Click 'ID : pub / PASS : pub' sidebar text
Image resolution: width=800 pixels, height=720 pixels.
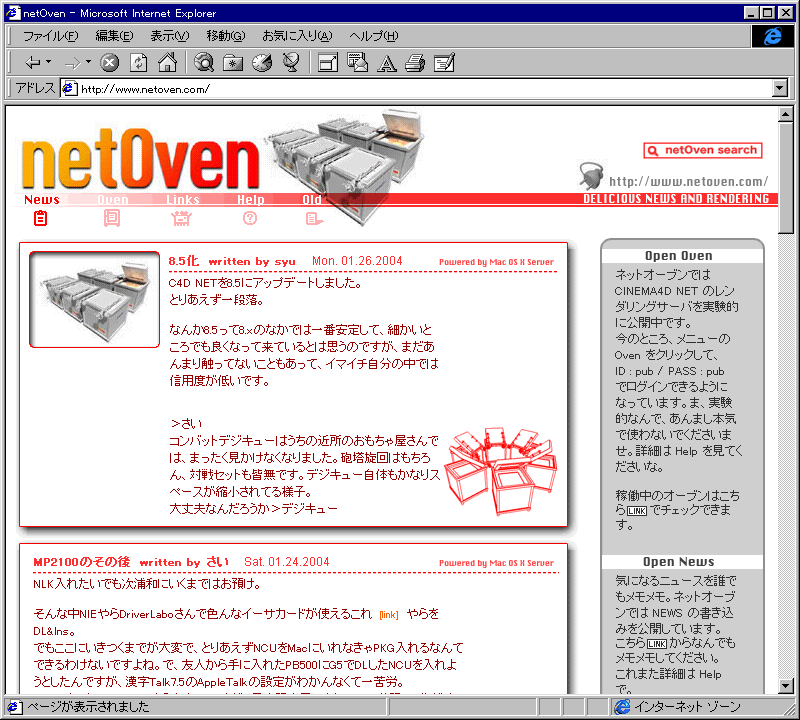click(669, 371)
